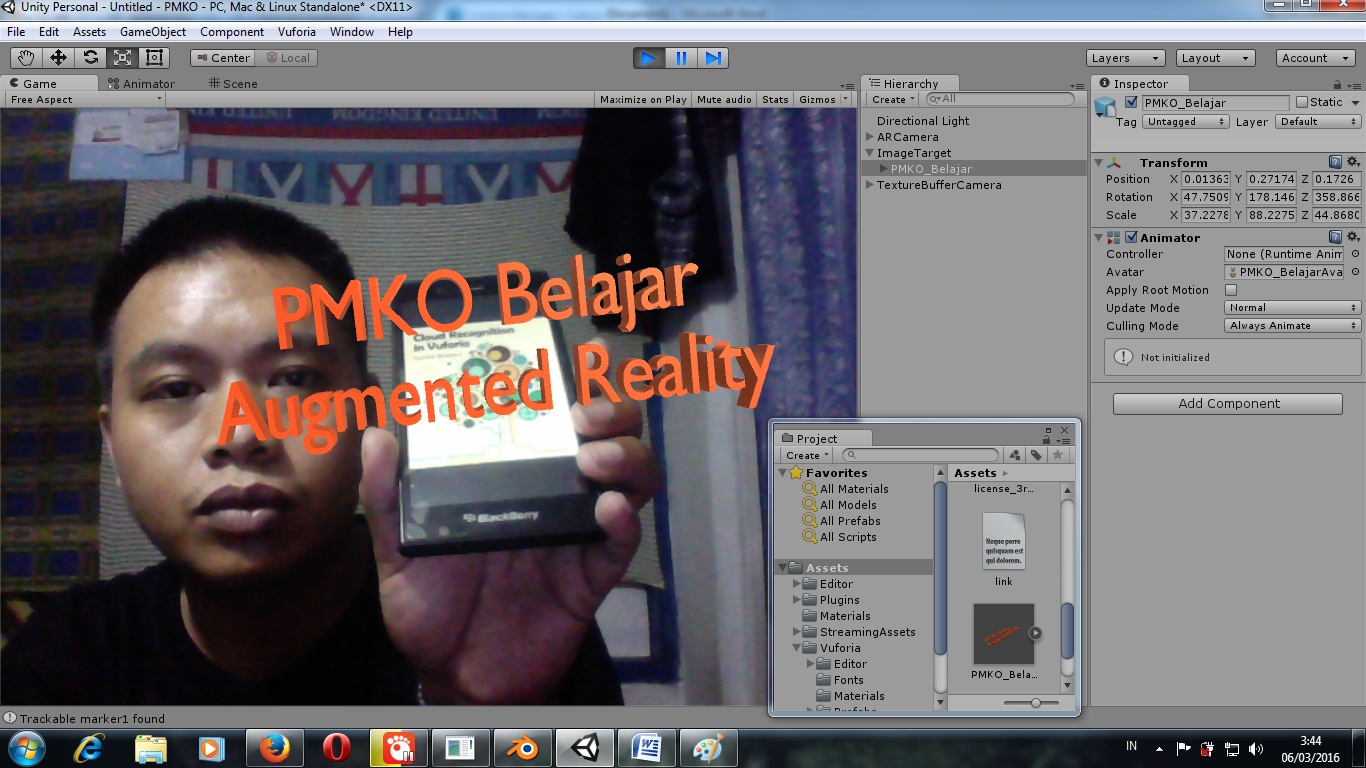The image size is (1366, 768).
Task: Open the GameObject menu
Action: tap(153, 32)
